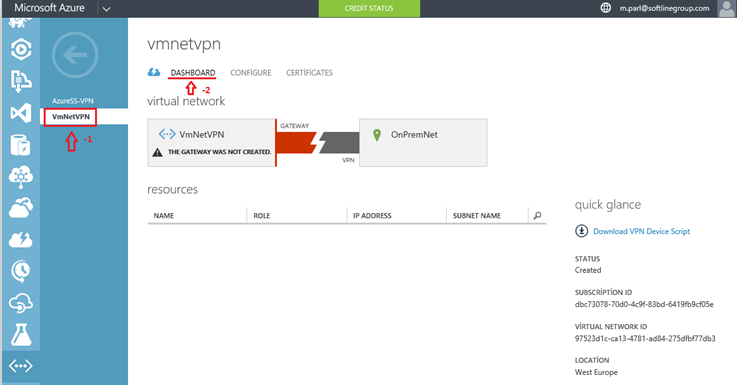Click the vmnetvpn page title
The width and height of the screenshot is (737, 385).
[x=184, y=44]
